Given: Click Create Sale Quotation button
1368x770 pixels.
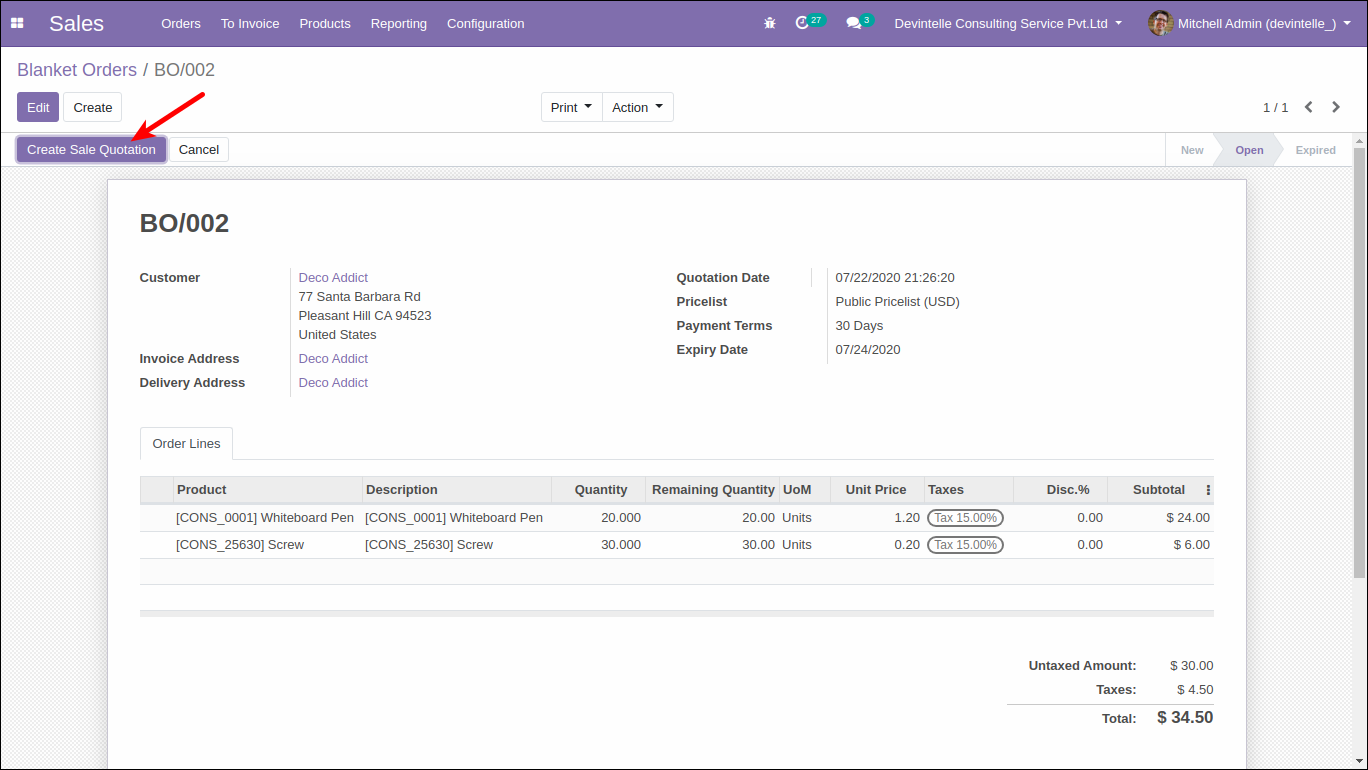Looking at the screenshot, I should (x=91, y=150).
